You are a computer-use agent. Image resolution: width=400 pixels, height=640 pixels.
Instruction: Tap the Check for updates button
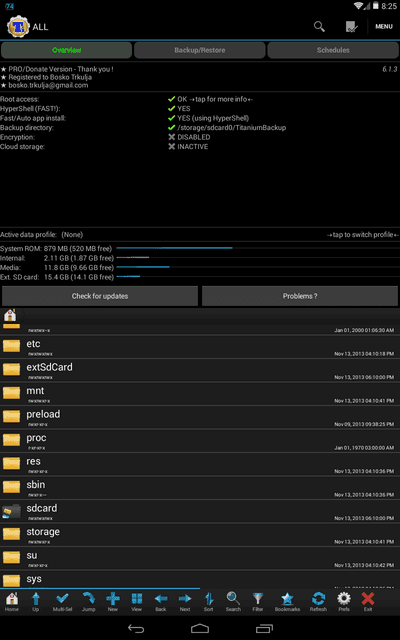(100, 296)
